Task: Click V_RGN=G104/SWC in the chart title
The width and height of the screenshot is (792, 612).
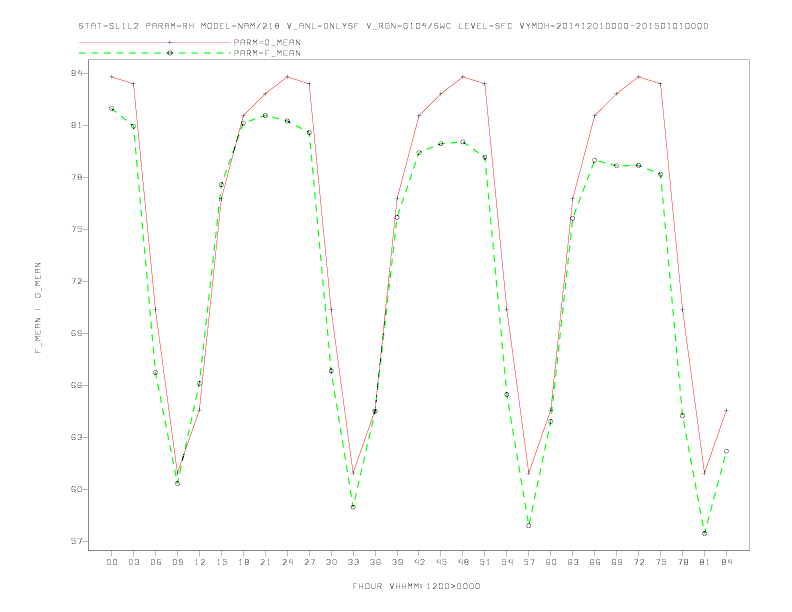Action: pos(408,26)
